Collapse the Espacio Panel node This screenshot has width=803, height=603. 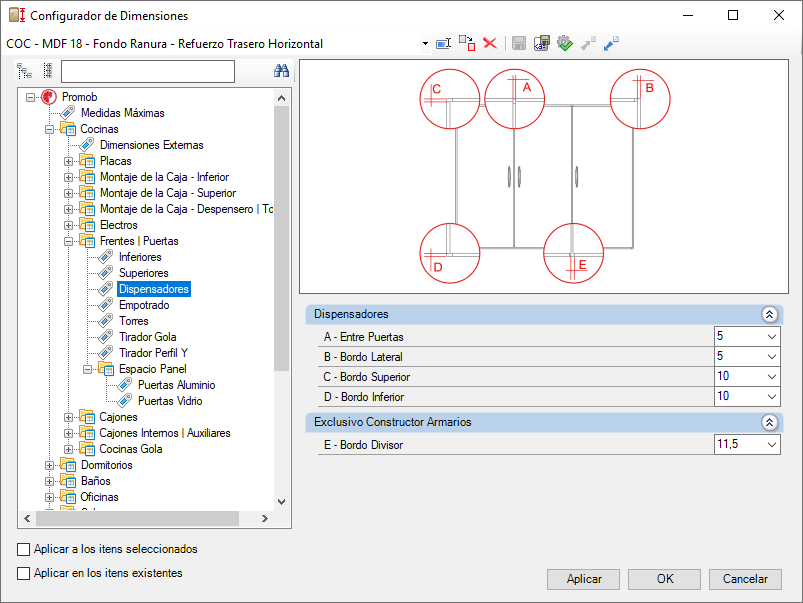point(87,369)
